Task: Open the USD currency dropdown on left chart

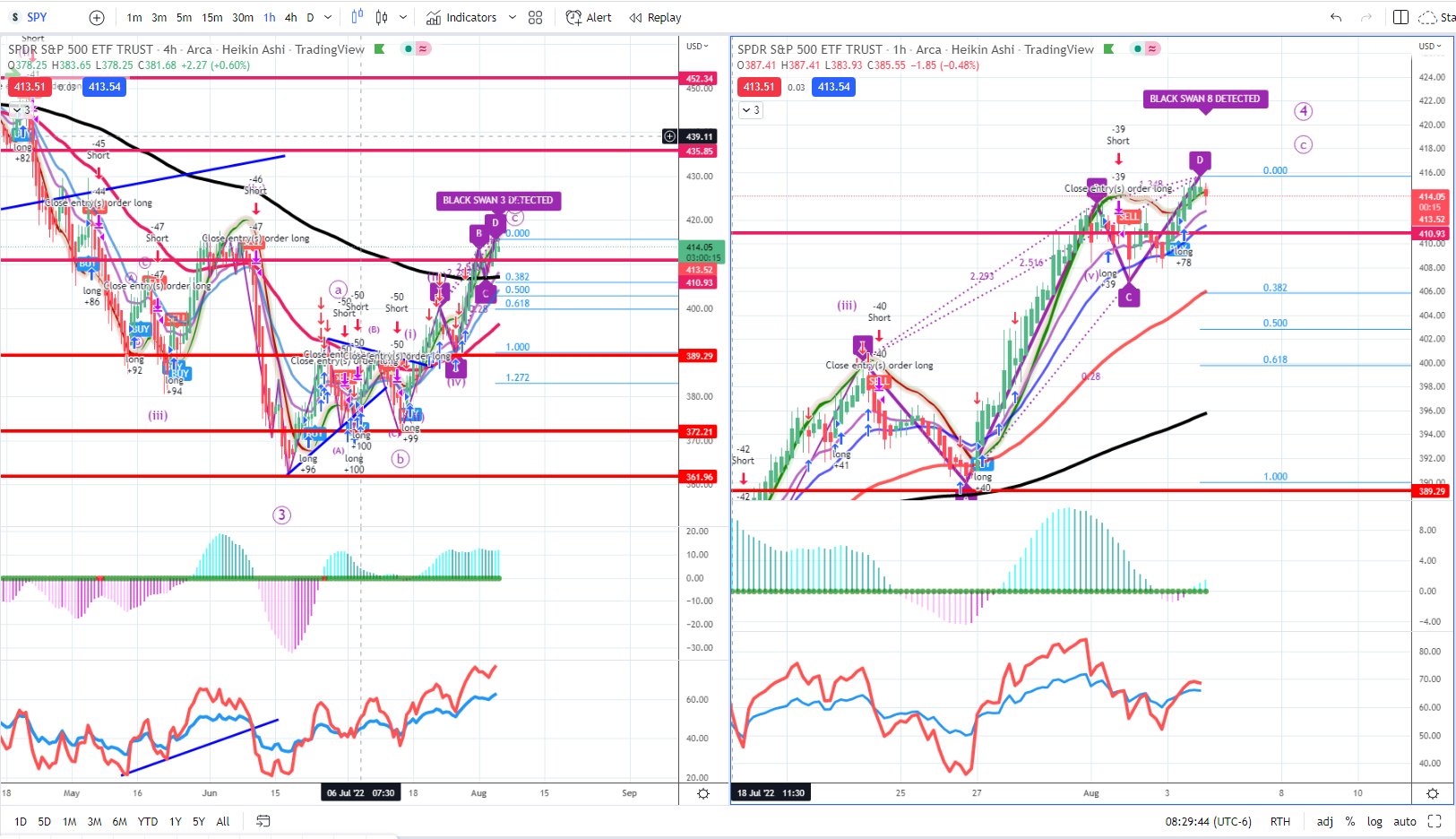Action: 696,46
